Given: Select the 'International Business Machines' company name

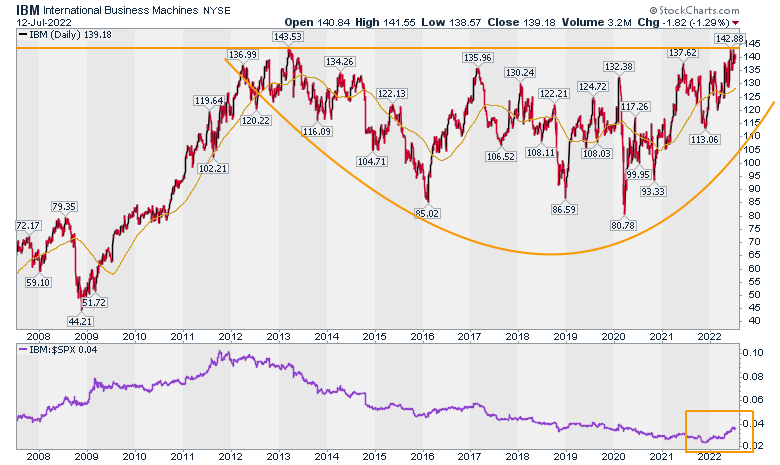Looking at the screenshot, I should click(121, 10).
